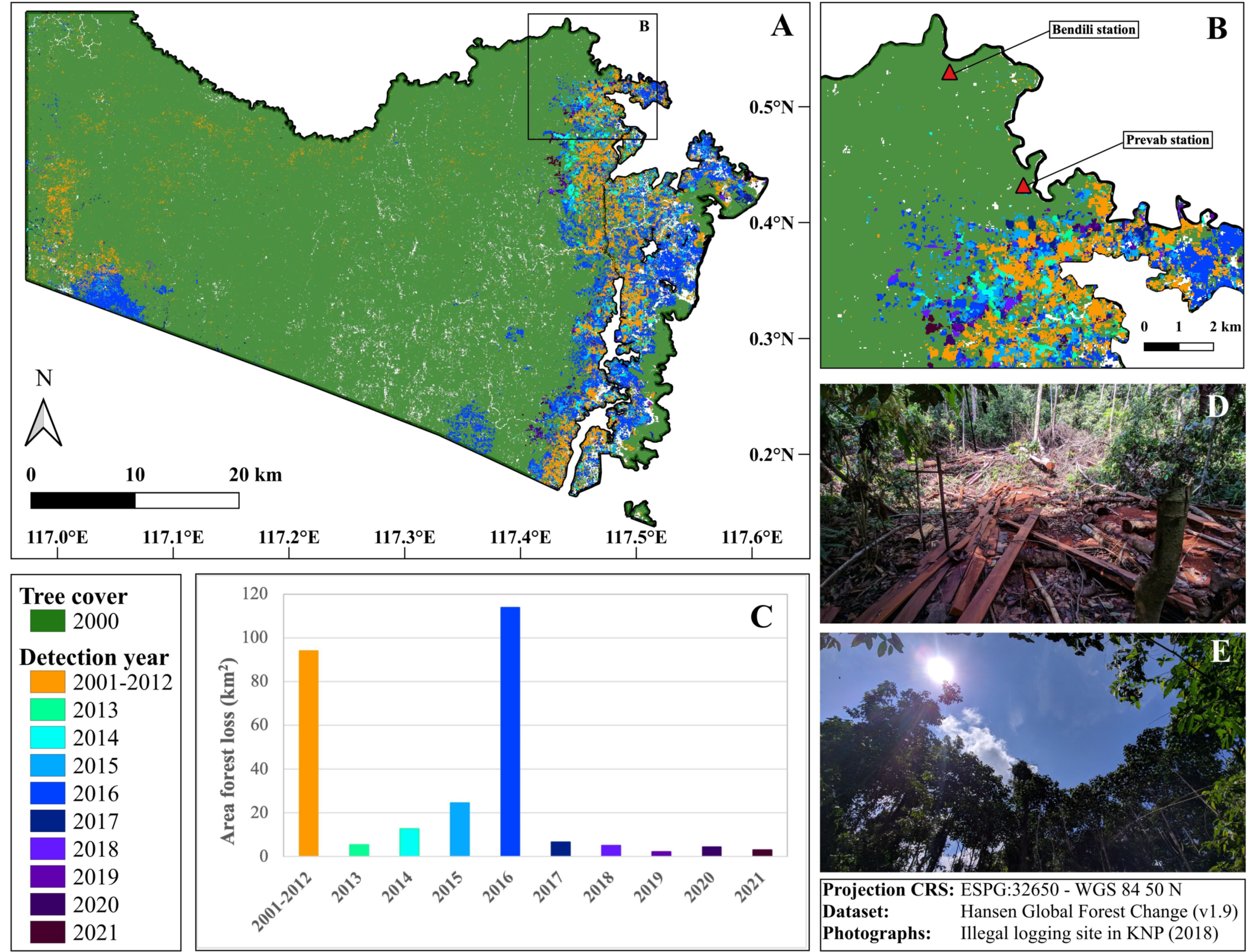Click the orange 2001-2012 legend swatch
This screenshot has width=1255, height=952.
click(x=48, y=682)
